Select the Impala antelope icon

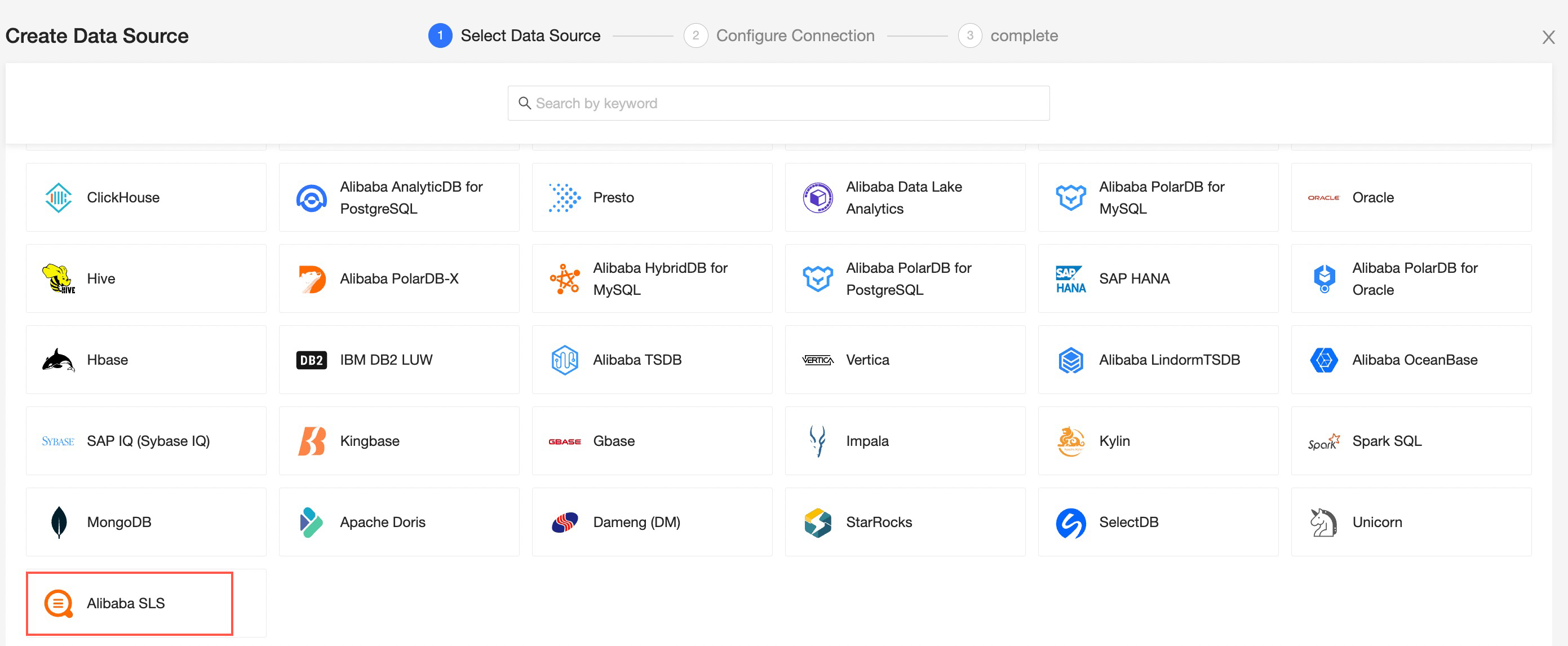(817, 441)
